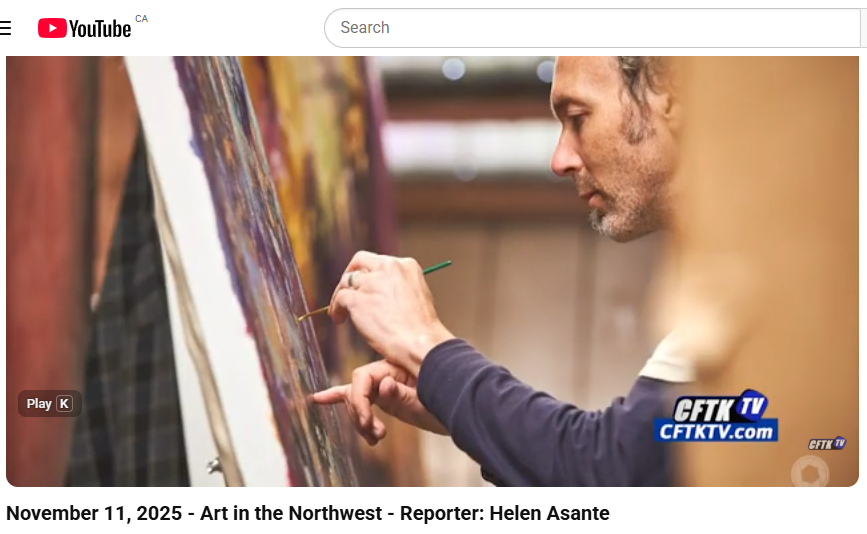This screenshot has width=867, height=534.
Task: Click the YouTube wordmark text
Action: 100,29
